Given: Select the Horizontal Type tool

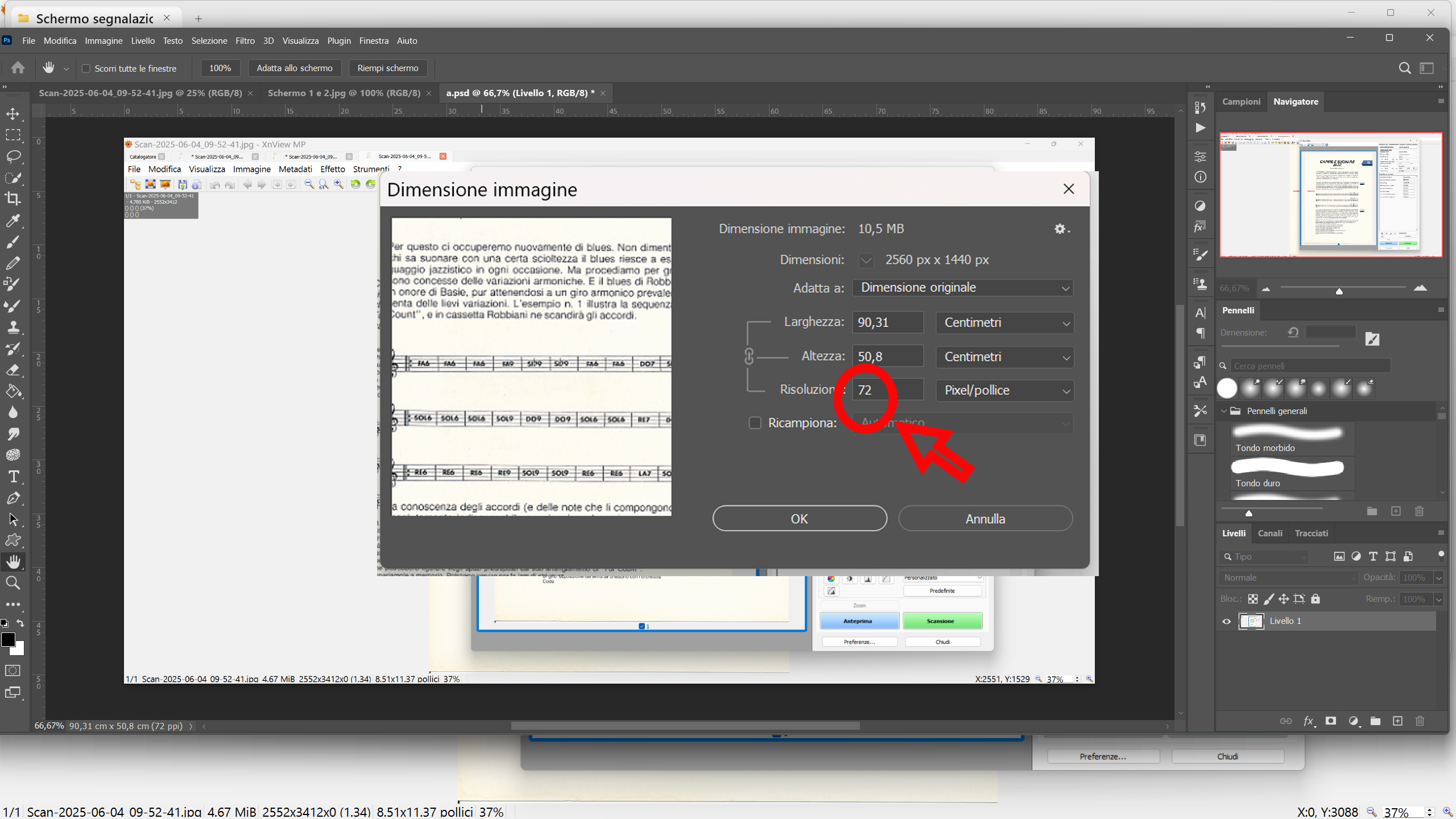Looking at the screenshot, I should 13,477.
